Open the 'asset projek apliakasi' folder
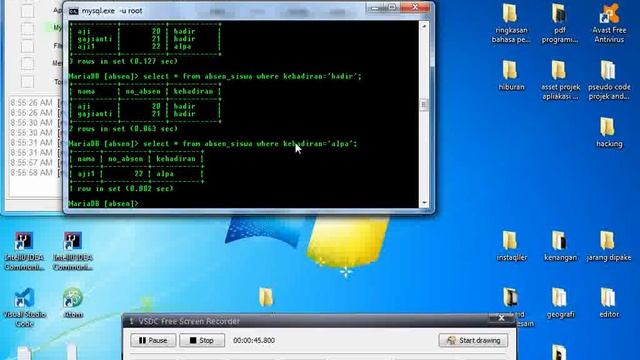Image resolution: width=640 pixels, height=360 pixels. [560, 80]
